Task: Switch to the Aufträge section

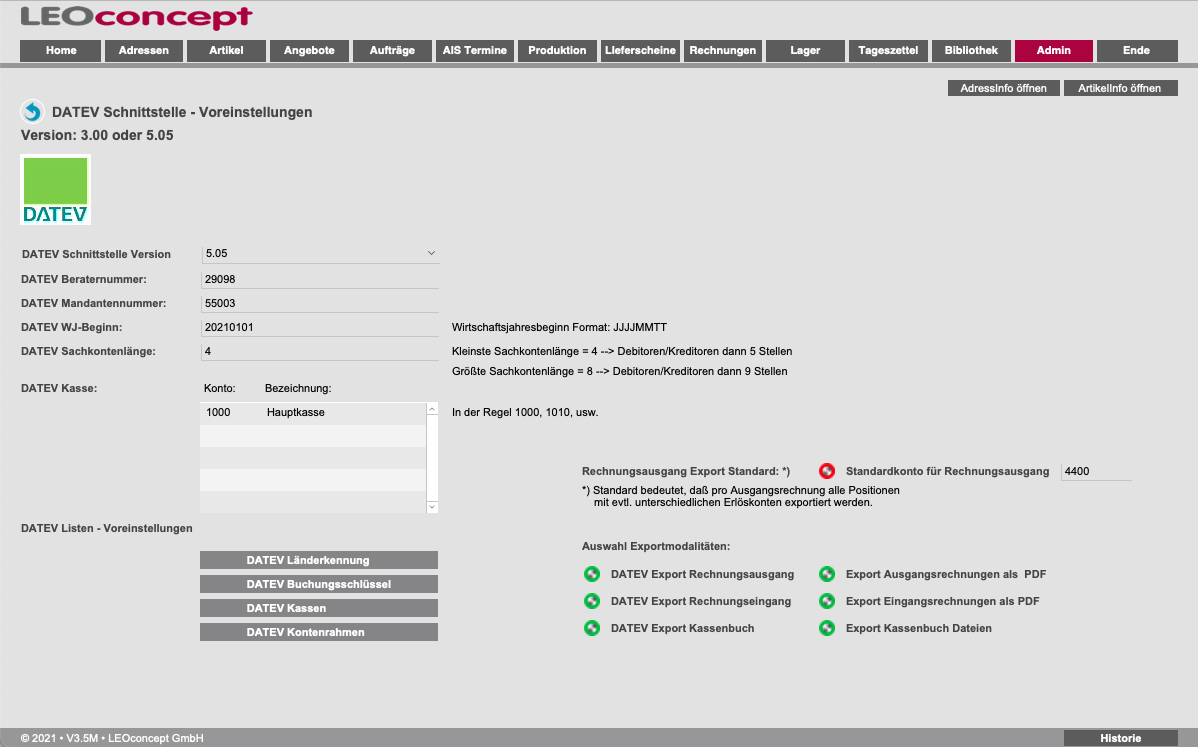Action: pos(392,50)
